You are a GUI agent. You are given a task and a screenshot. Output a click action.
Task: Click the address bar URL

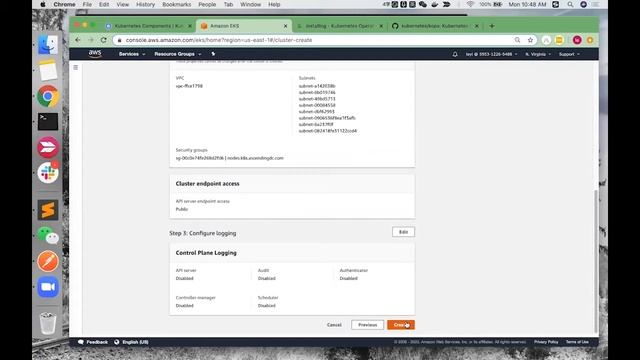(x=219, y=40)
